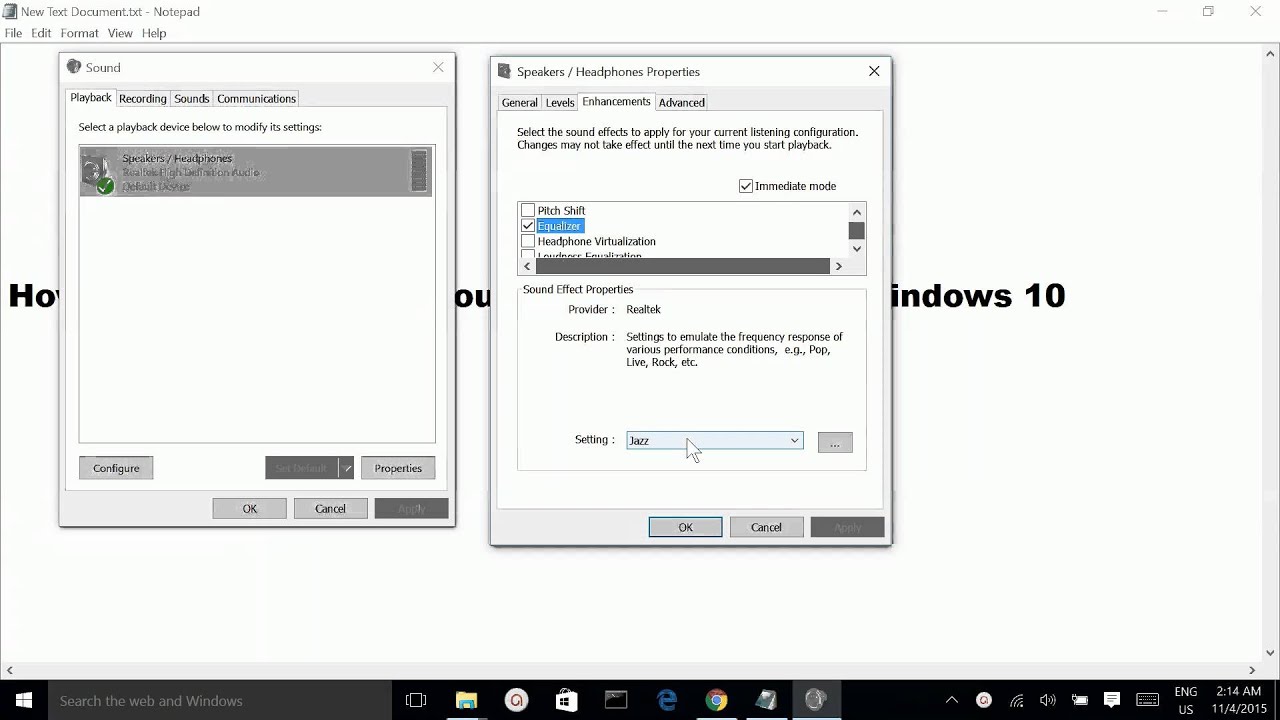This screenshot has width=1280, height=720.
Task: Open the Action Center notifications icon
Action: coord(1112,700)
